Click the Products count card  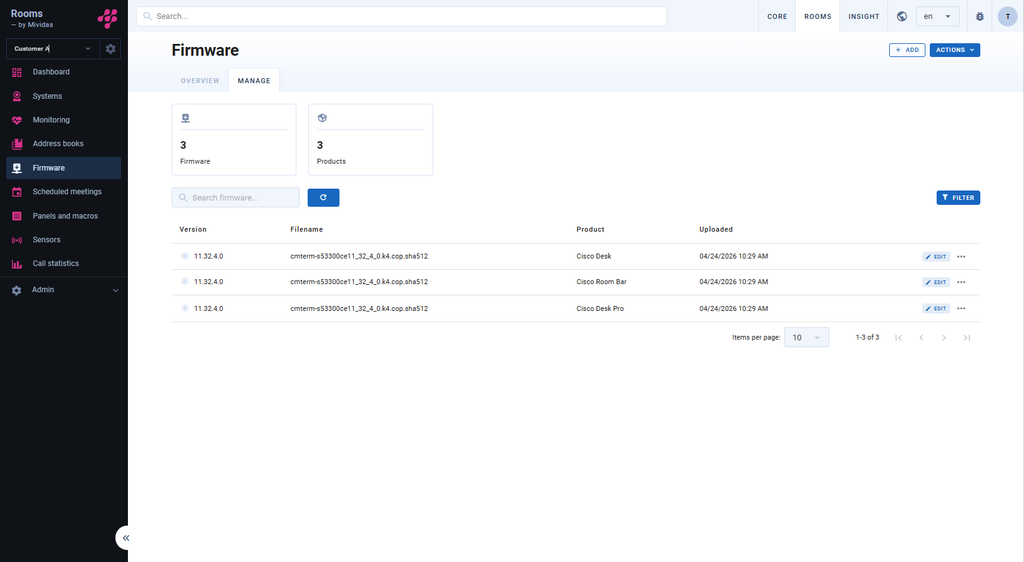pos(370,140)
